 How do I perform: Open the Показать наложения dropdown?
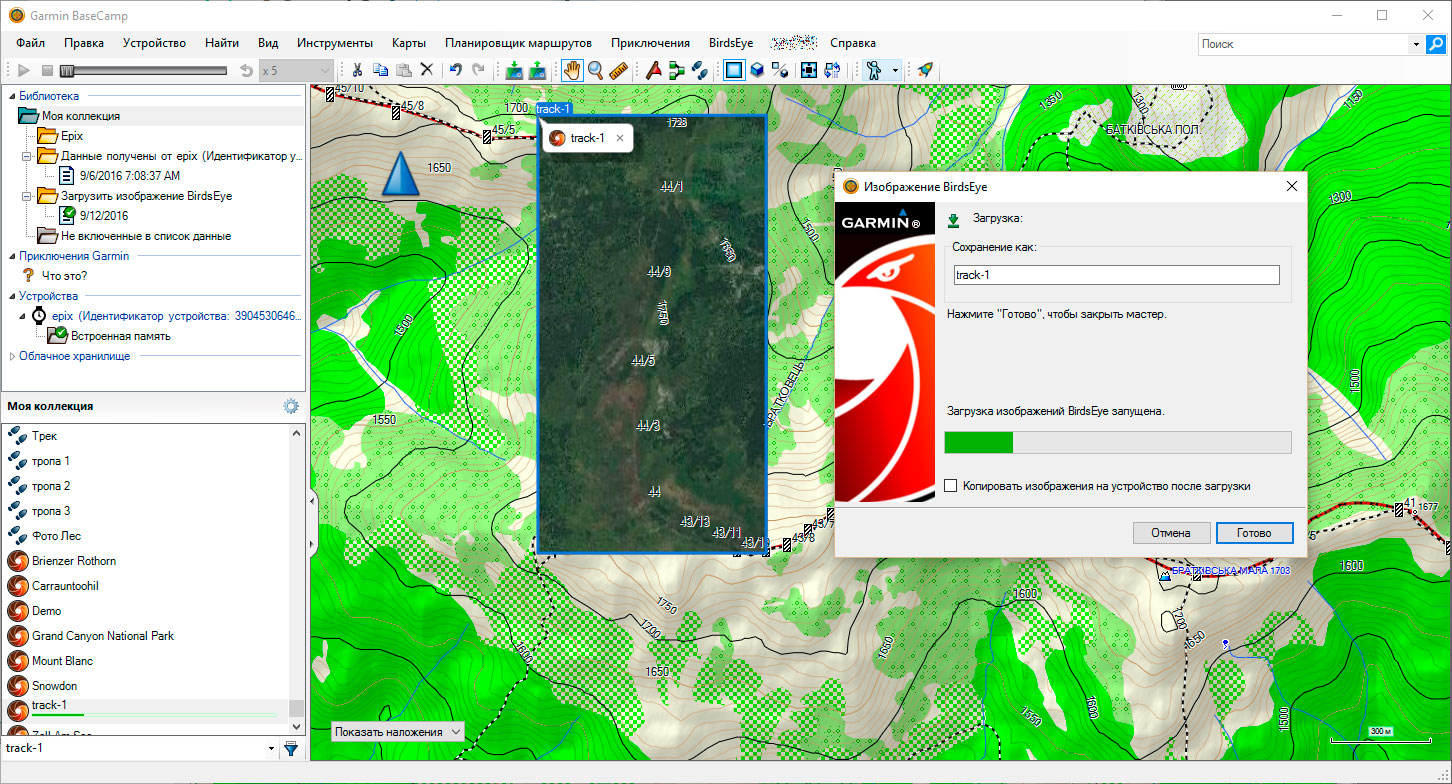click(x=398, y=732)
